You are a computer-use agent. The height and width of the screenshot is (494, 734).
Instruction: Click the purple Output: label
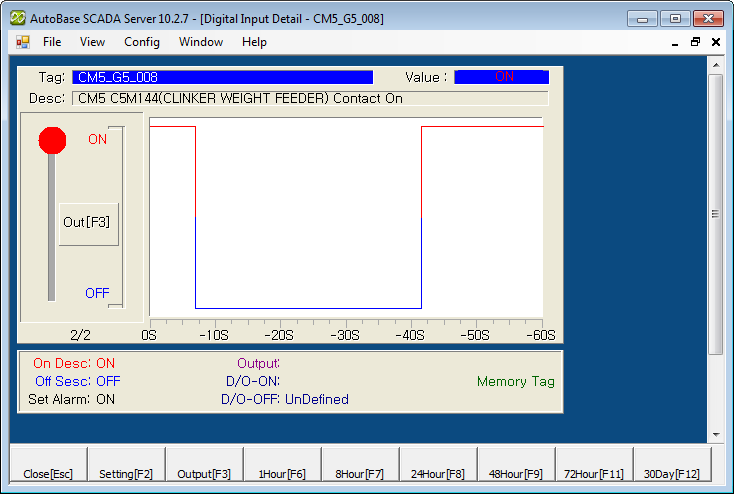[x=258, y=363]
